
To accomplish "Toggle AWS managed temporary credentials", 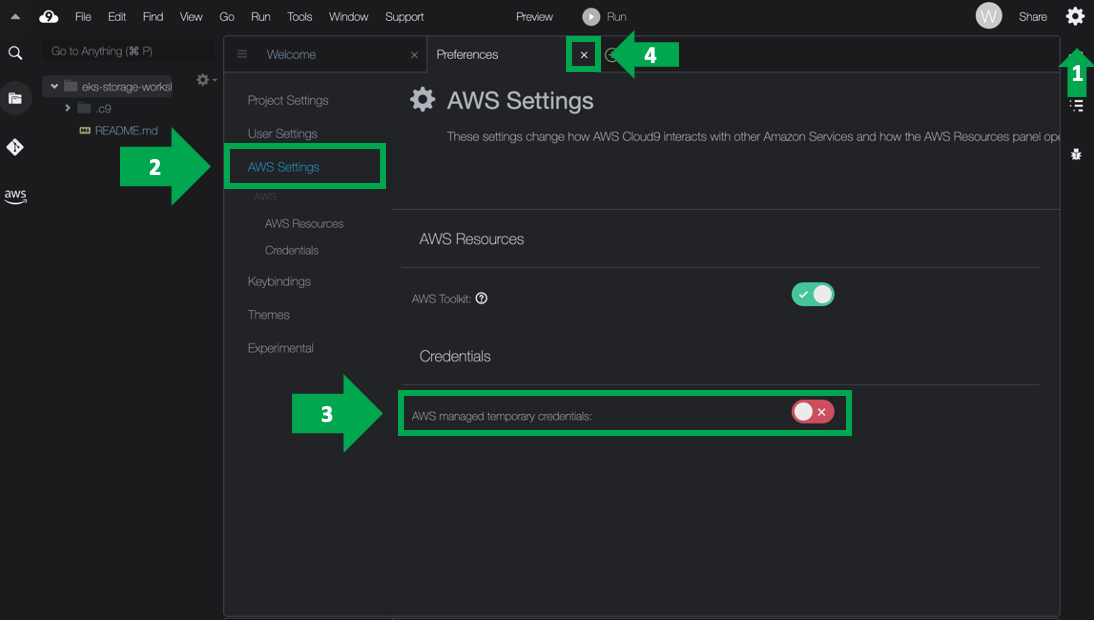I will click(x=812, y=412).
